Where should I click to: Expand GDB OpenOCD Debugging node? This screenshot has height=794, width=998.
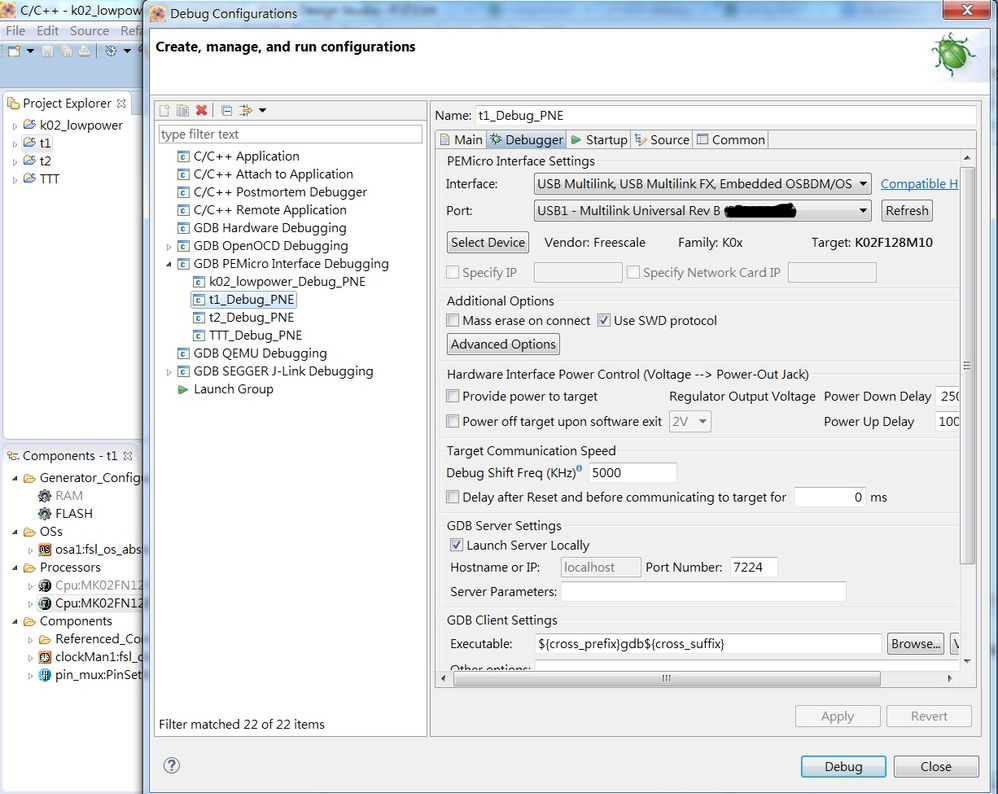169,246
